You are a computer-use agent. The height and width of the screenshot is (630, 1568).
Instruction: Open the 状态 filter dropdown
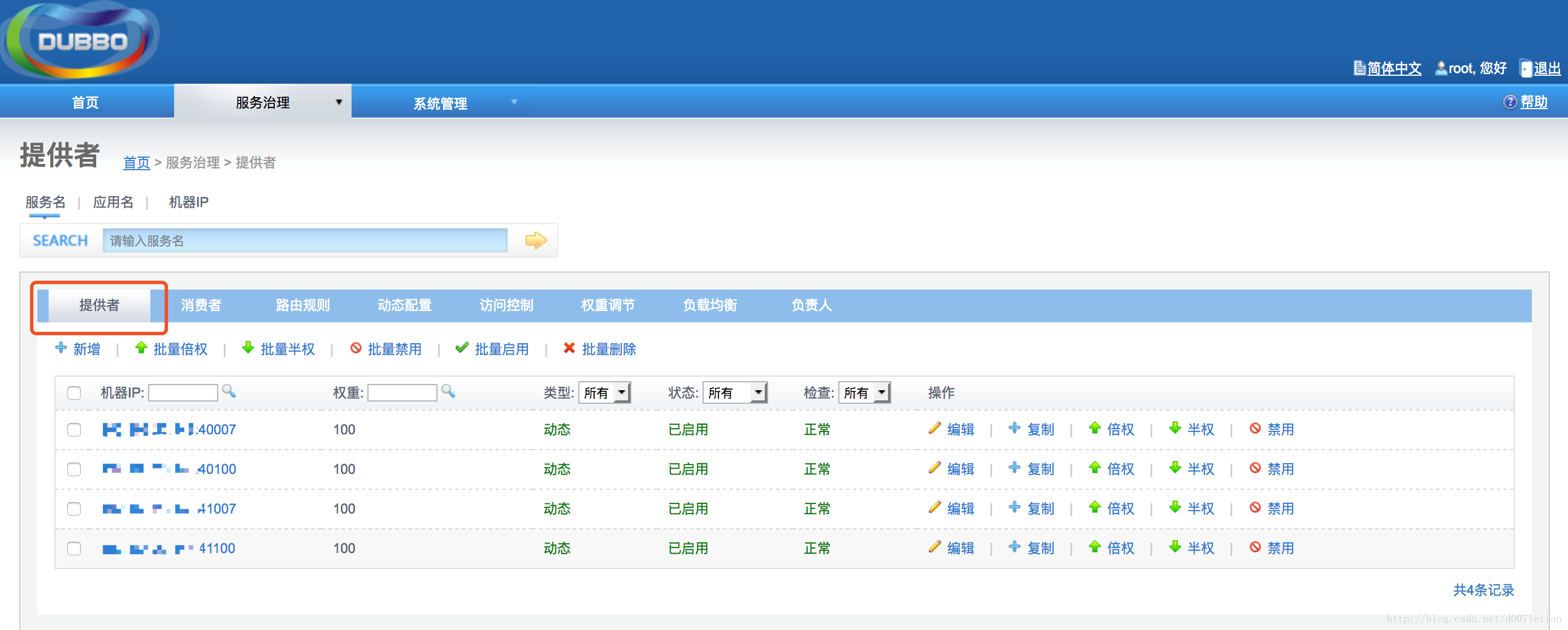(735, 393)
